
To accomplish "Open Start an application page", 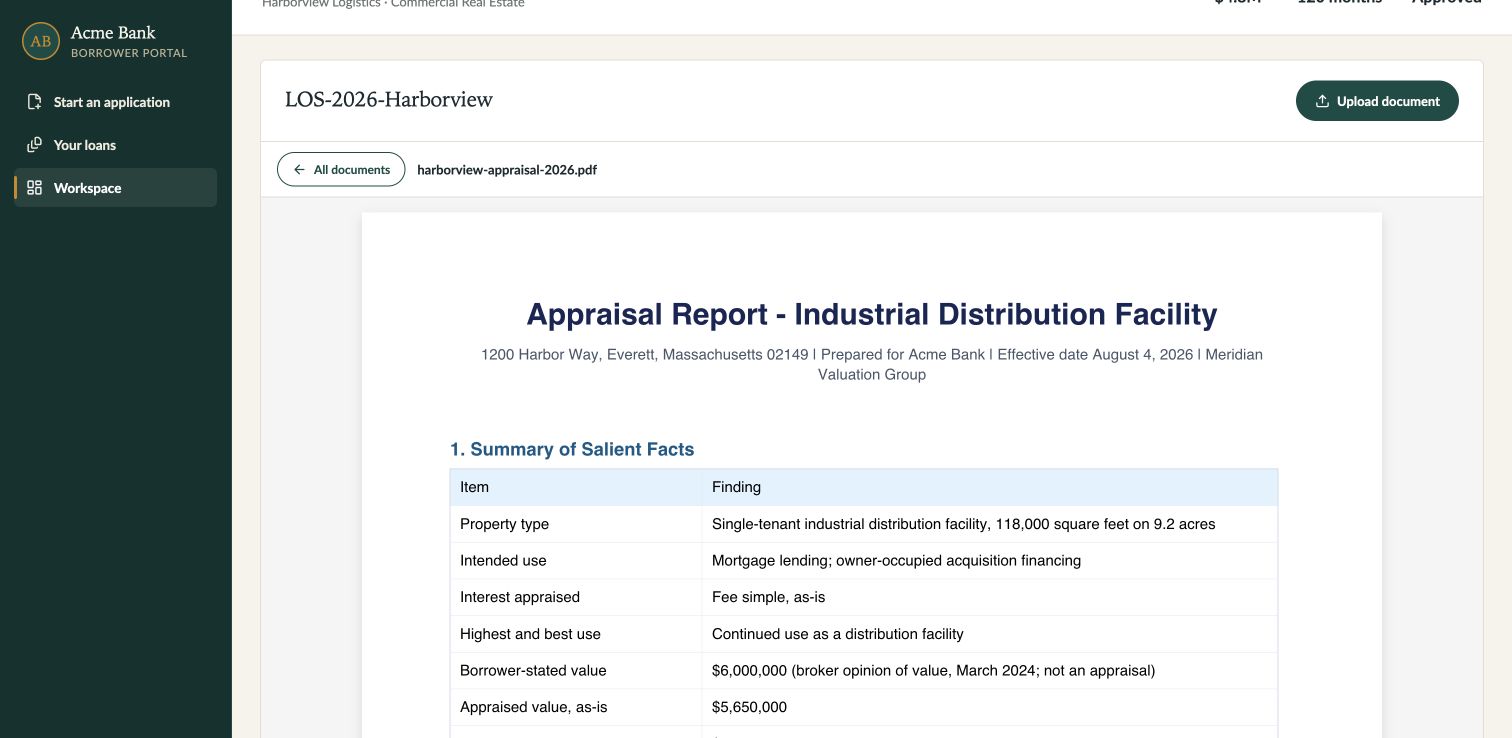I will pyautogui.click(x=115, y=102).
